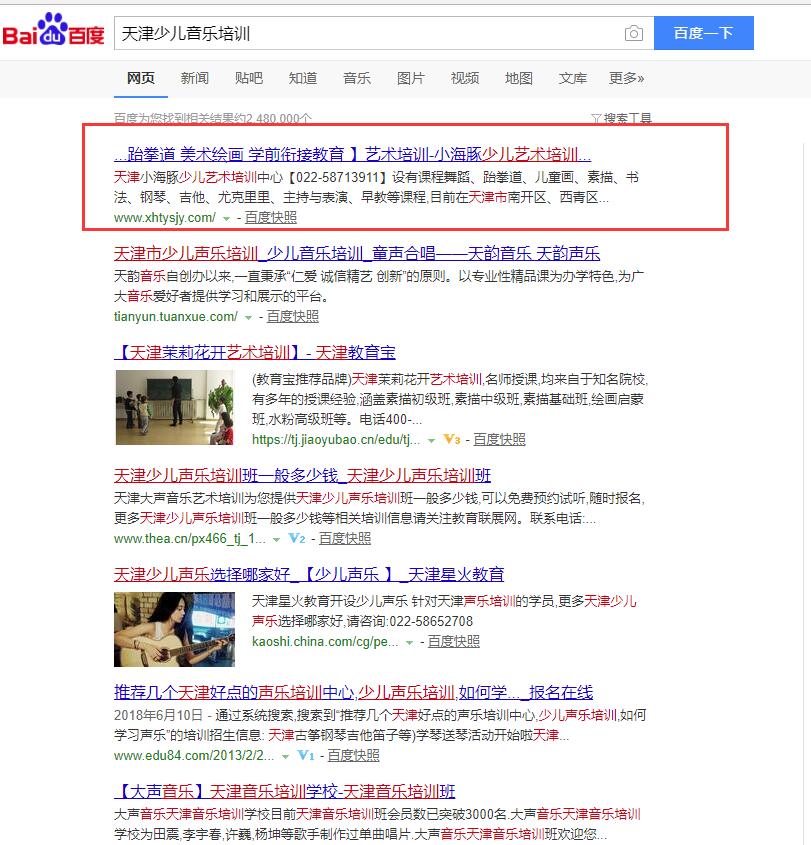Click the V2 badge beside thea.cn

point(297,538)
